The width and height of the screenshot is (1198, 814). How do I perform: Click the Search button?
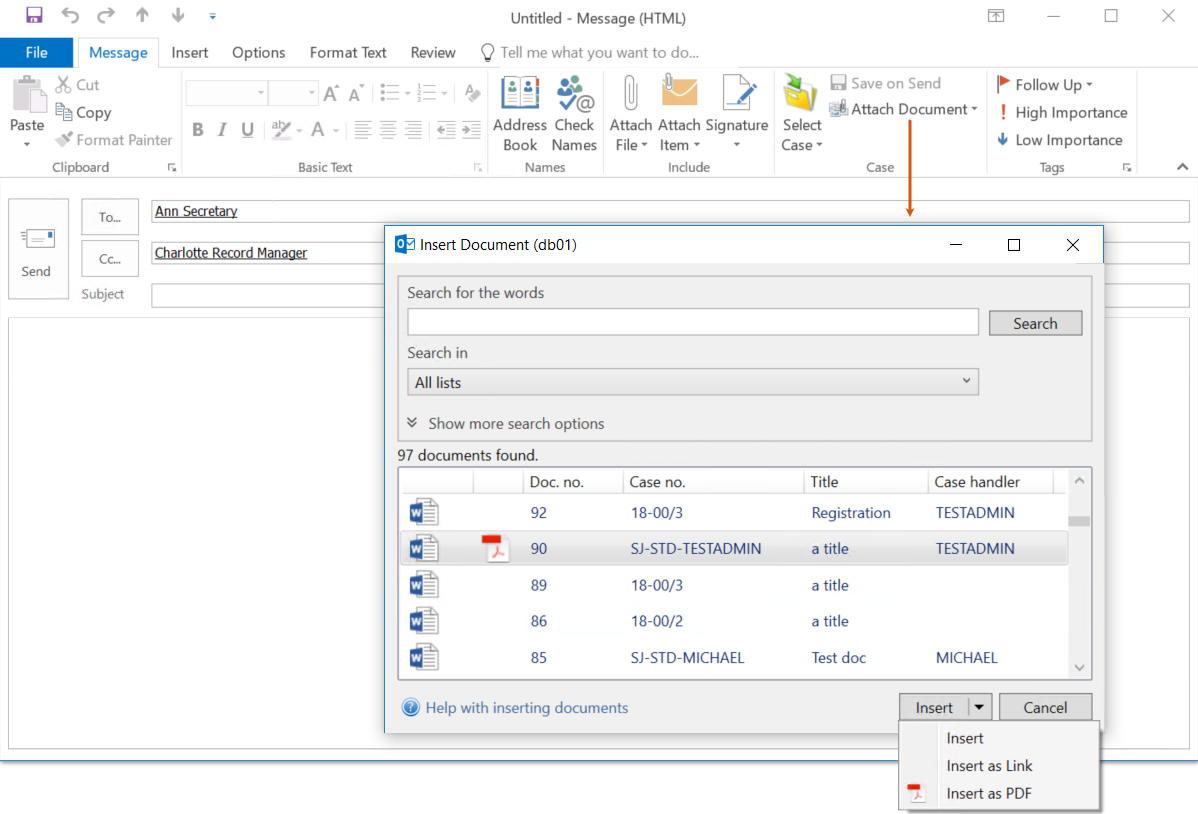click(x=1035, y=323)
